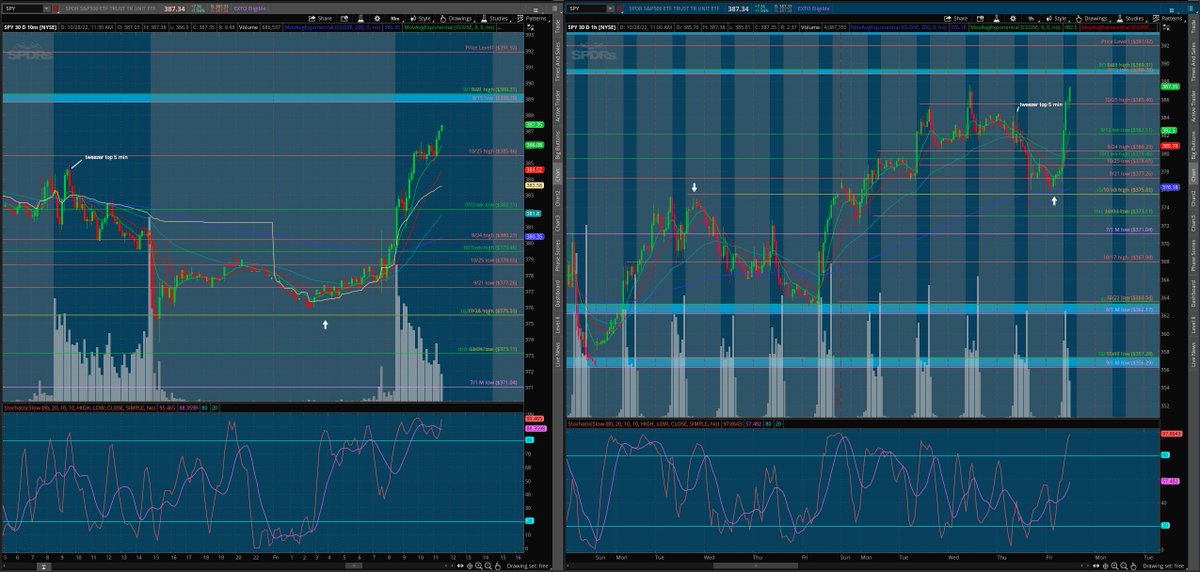
Task: Click left chart's bottom time-axis scrollbar handle
Action: tap(354, 566)
